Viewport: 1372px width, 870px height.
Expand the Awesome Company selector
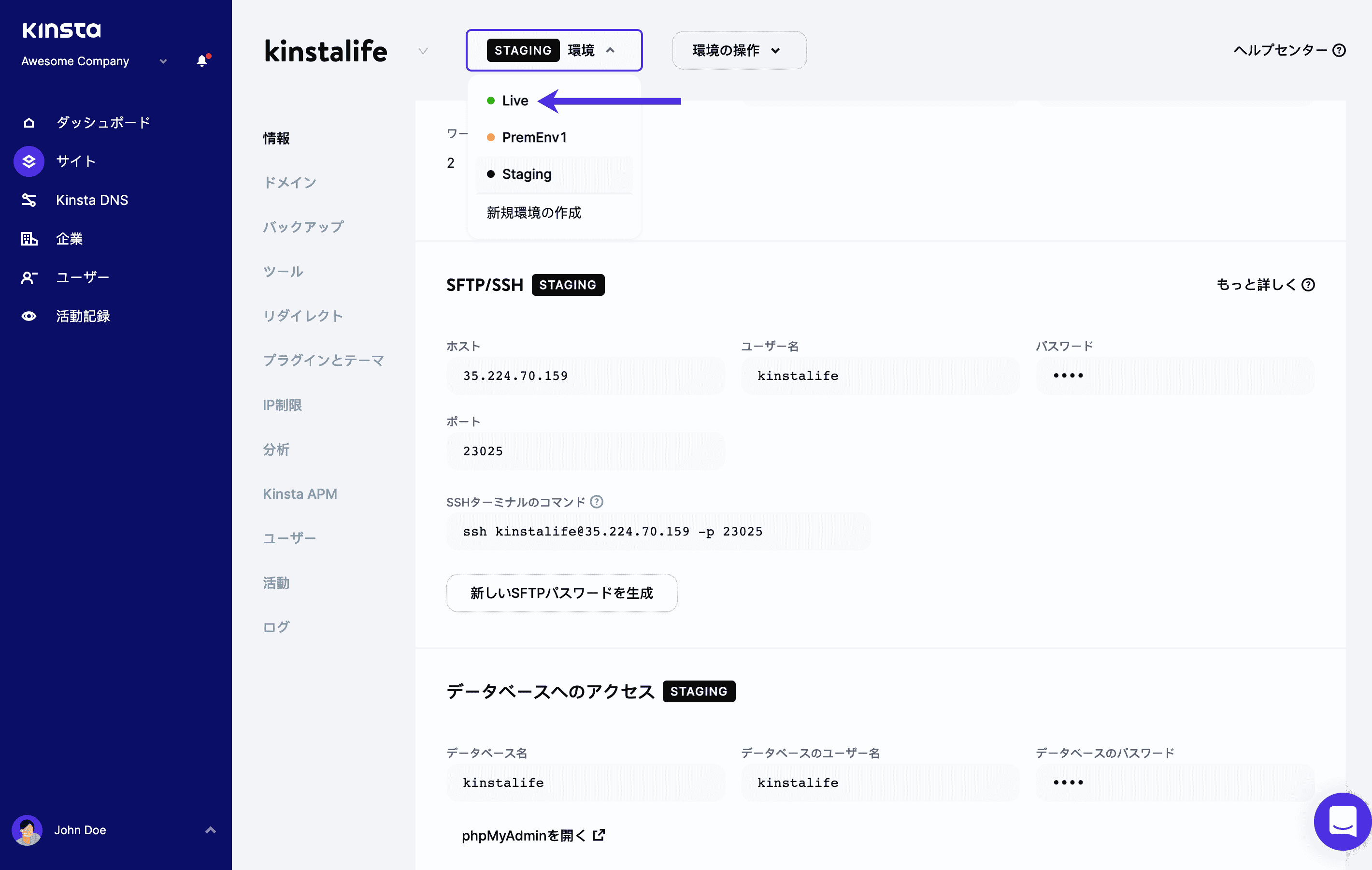click(162, 61)
